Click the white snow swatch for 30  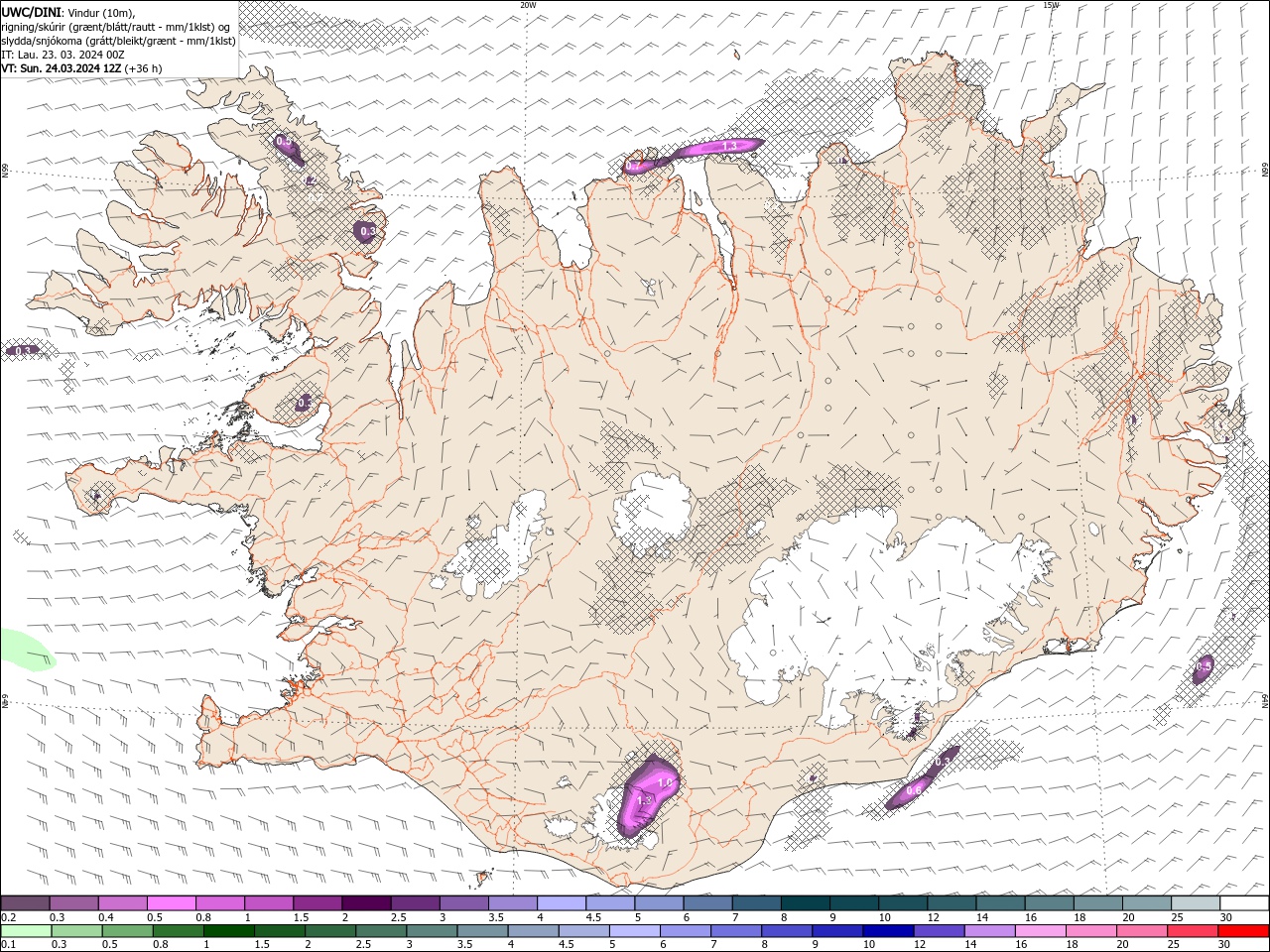click(x=1244, y=903)
